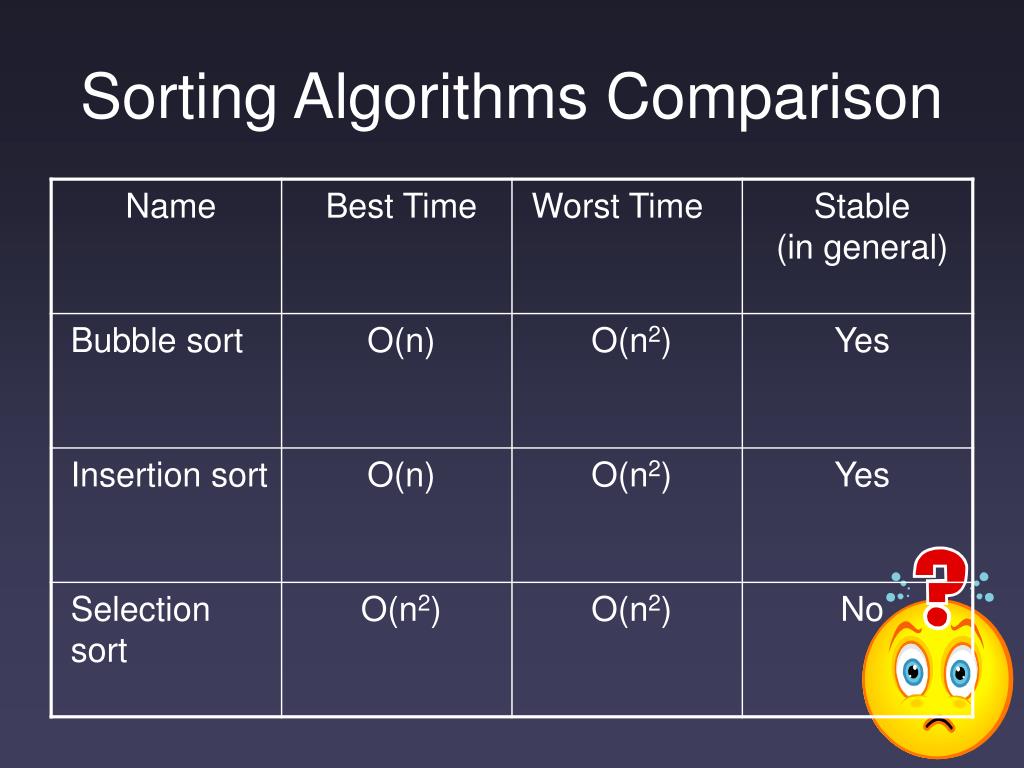
Task: Click Insertion sort's O(n) best time
Action: [401, 475]
